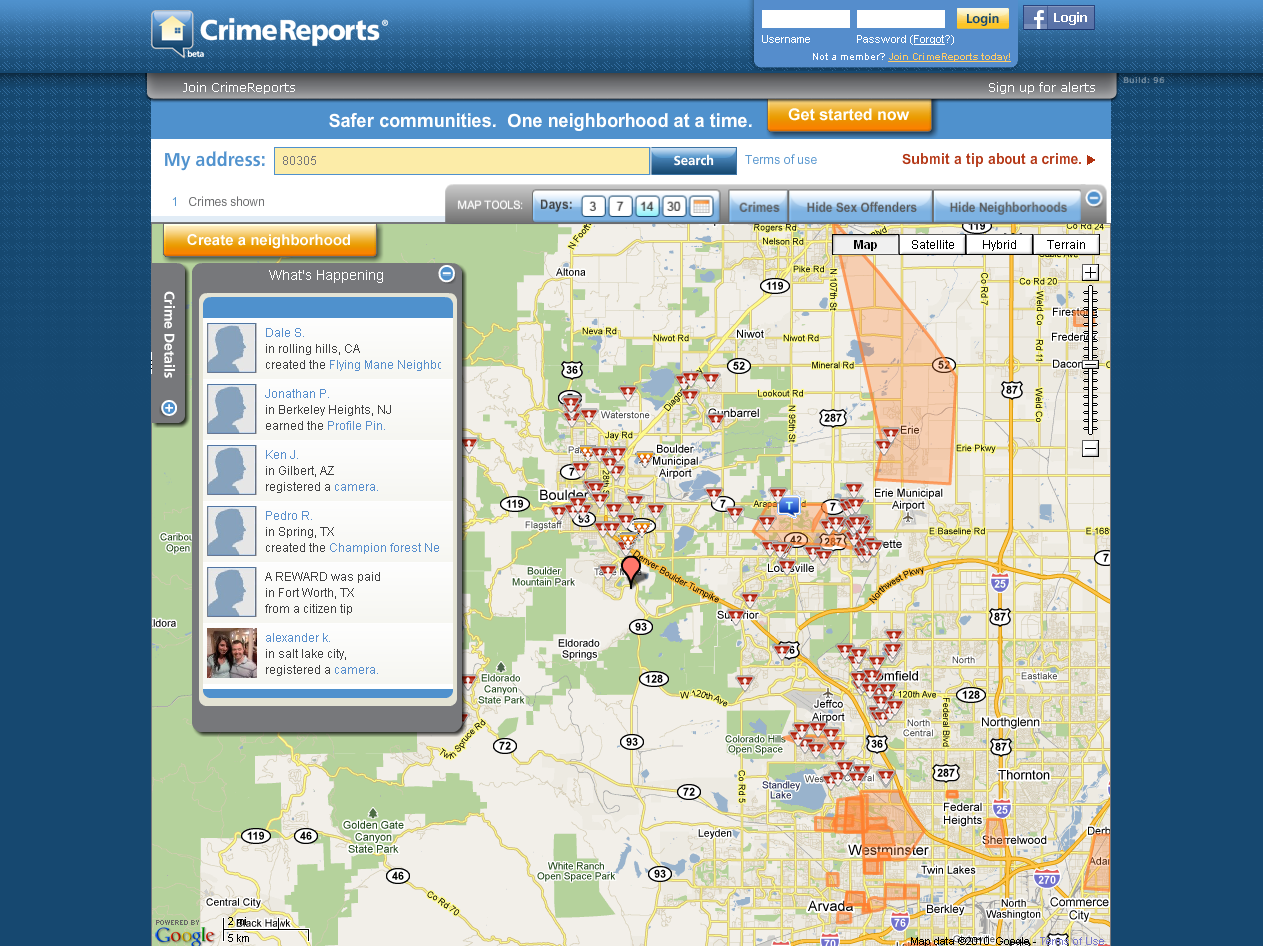Switch to Map view tab
The height and width of the screenshot is (946, 1263).
coord(865,244)
